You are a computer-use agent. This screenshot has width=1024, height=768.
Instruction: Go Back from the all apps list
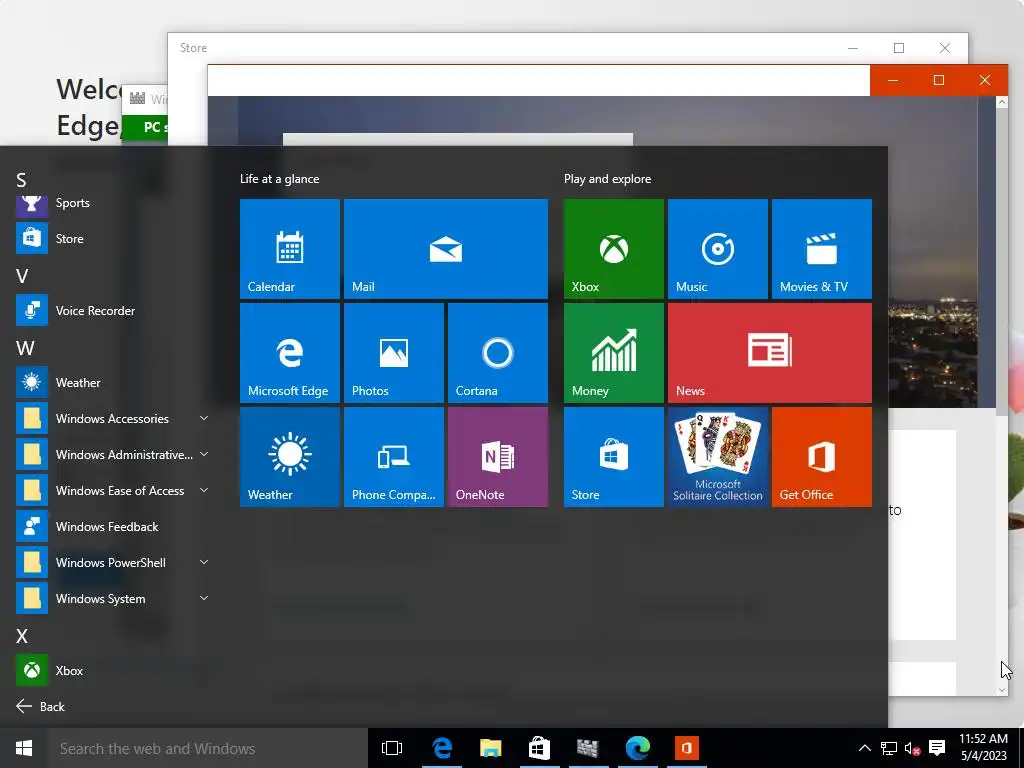click(40, 706)
